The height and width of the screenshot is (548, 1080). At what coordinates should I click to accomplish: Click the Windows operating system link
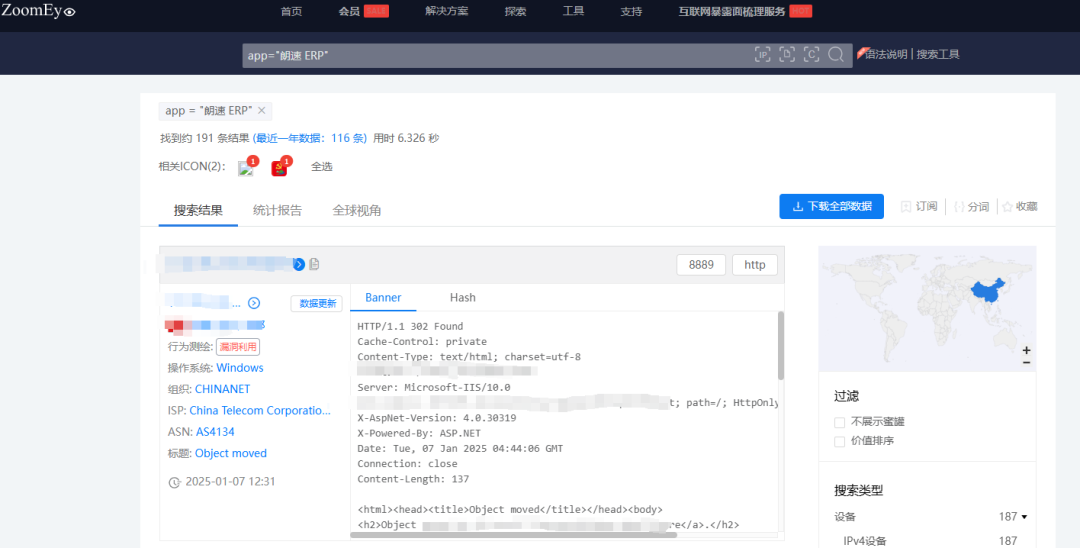pos(240,368)
